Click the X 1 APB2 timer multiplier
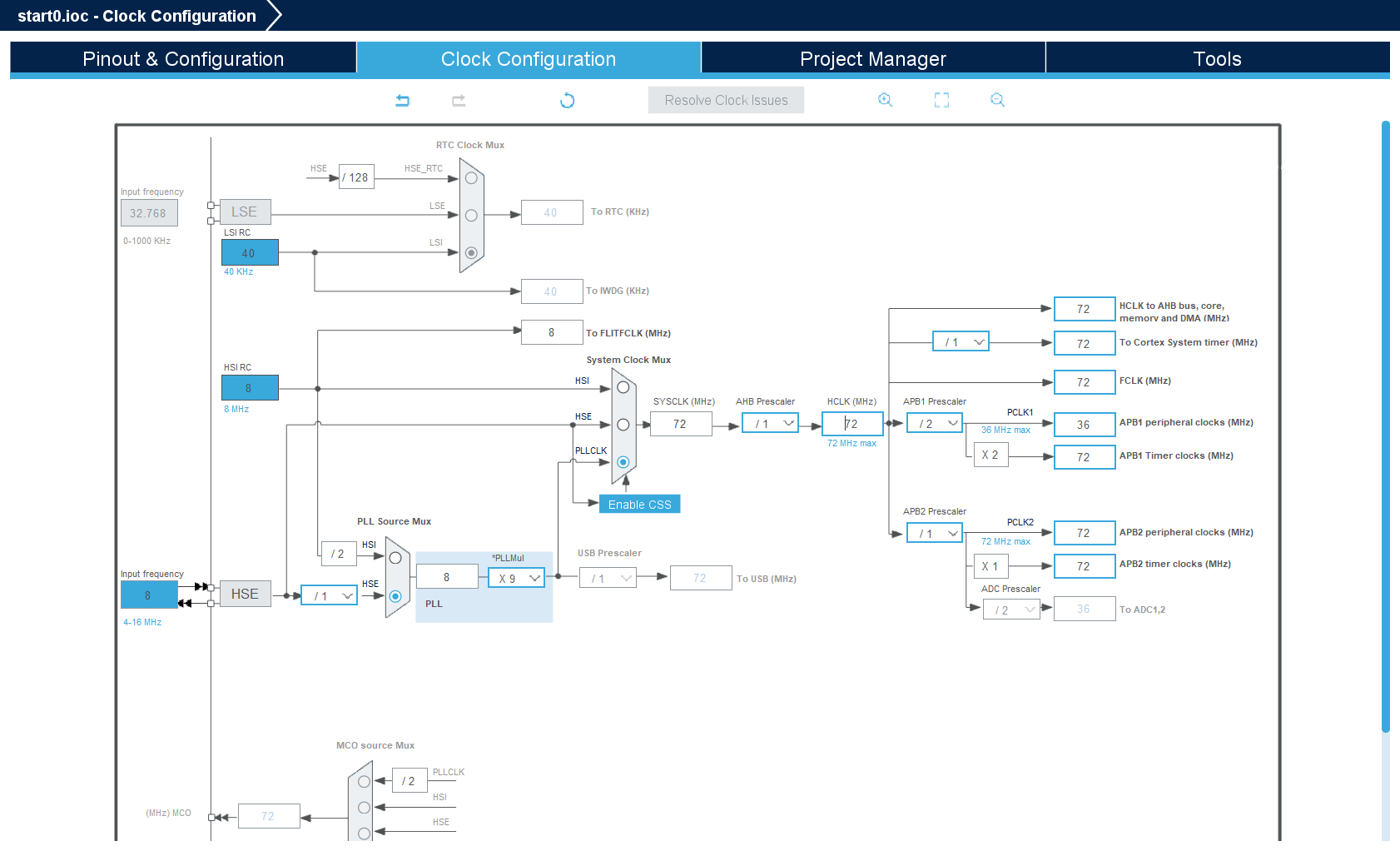The width and height of the screenshot is (1400, 851). pos(990,566)
